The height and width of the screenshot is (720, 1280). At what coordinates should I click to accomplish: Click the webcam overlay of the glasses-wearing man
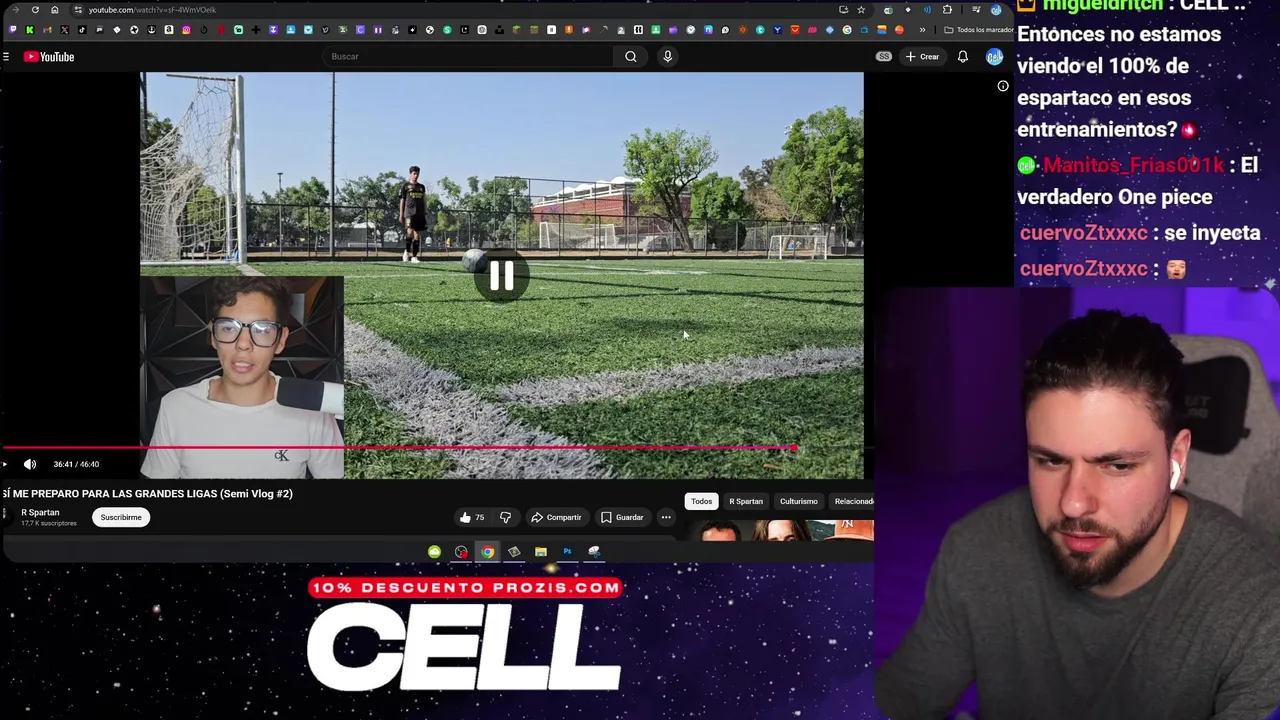tap(242, 378)
